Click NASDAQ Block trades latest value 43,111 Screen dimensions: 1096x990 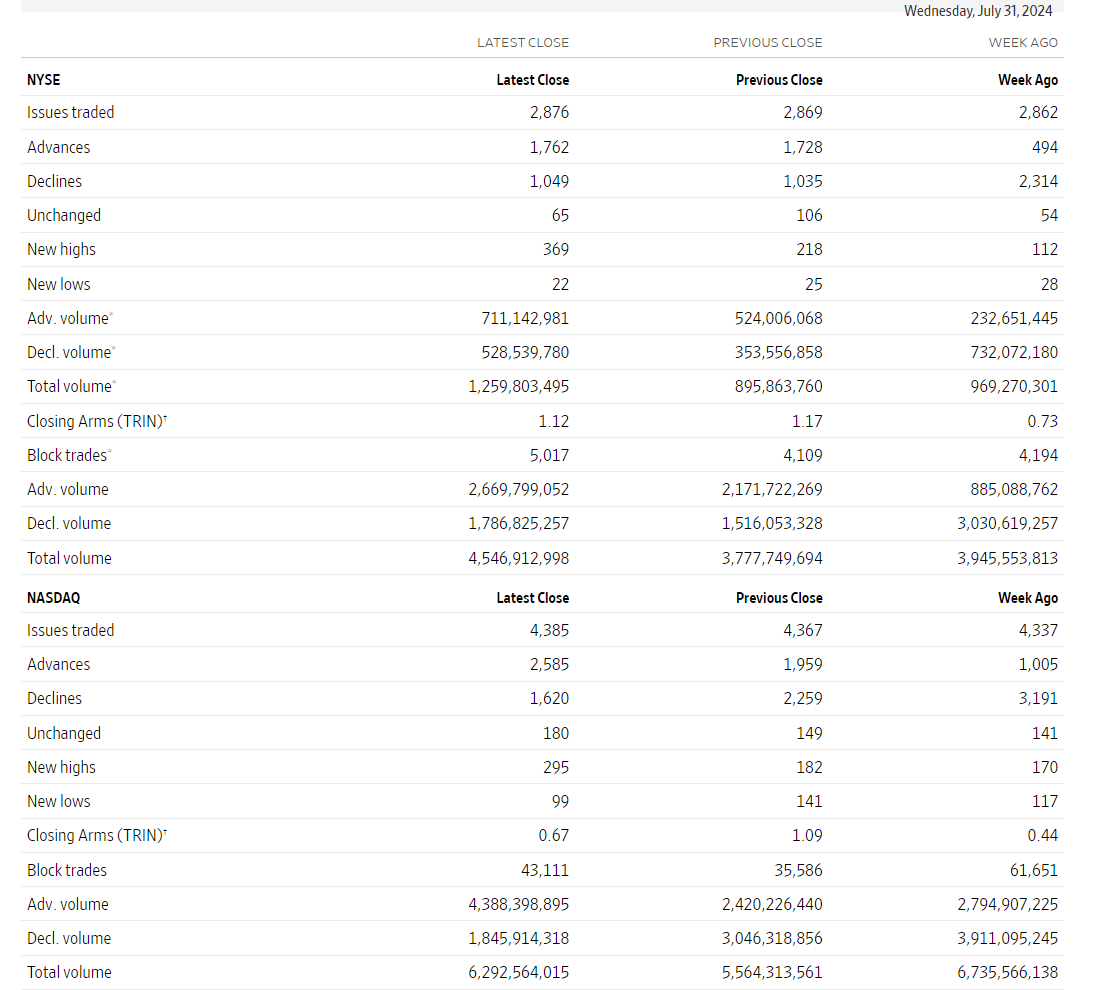click(545, 870)
